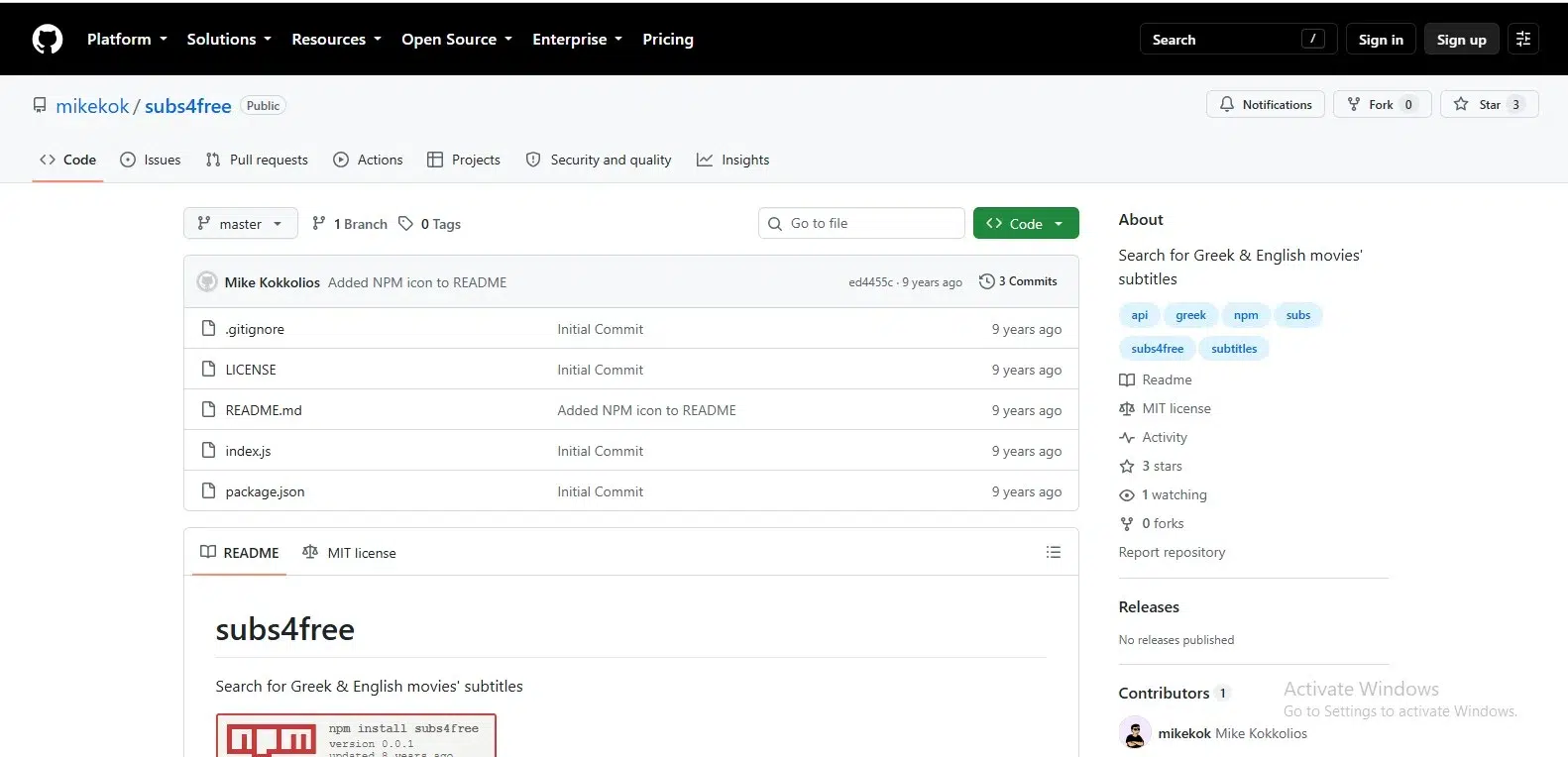The height and width of the screenshot is (757, 1568).
Task: Click the npm install subs4free badge
Action: (356, 735)
